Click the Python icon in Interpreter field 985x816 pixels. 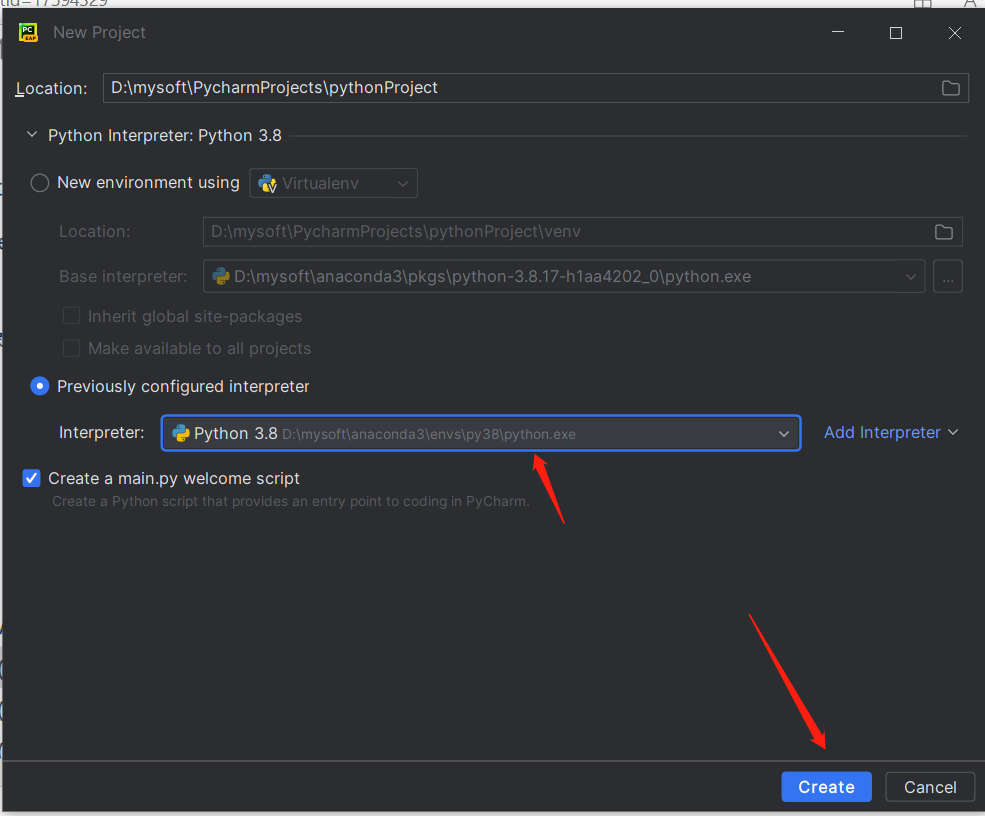(x=181, y=433)
